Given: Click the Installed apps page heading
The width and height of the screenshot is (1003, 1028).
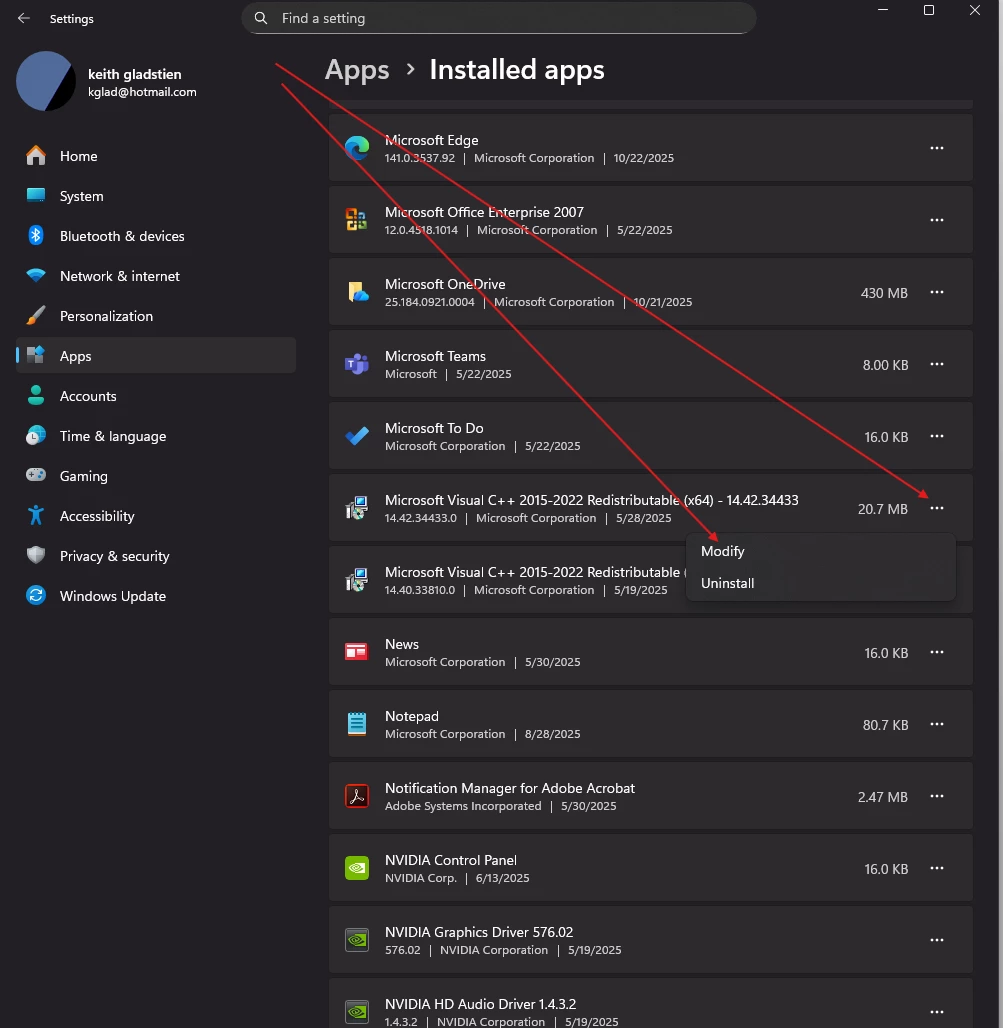Looking at the screenshot, I should coord(517,69).
